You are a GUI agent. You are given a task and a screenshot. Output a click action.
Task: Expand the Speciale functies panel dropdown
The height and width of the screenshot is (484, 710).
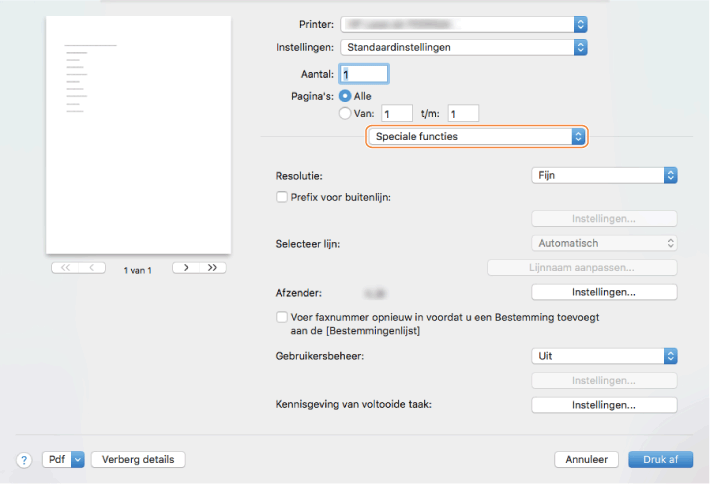click(476, 136)
